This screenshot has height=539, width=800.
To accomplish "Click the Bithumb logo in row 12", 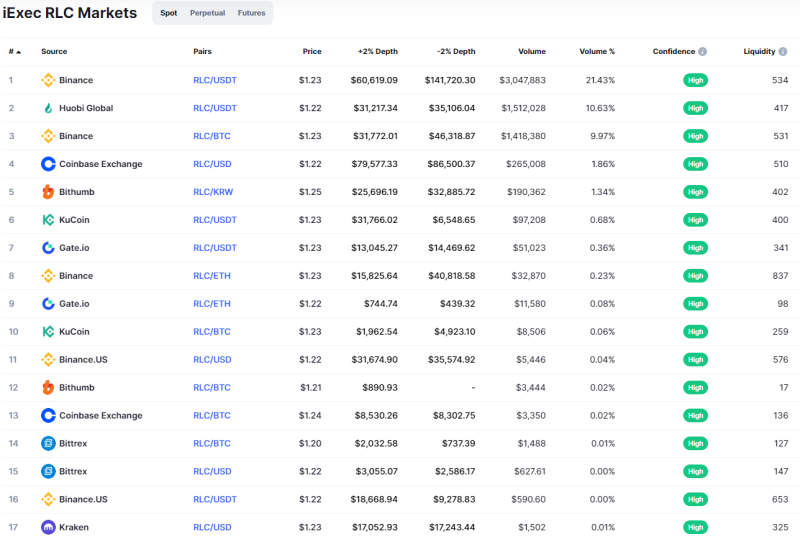I will pyautogui.click(x=48, y=387).
